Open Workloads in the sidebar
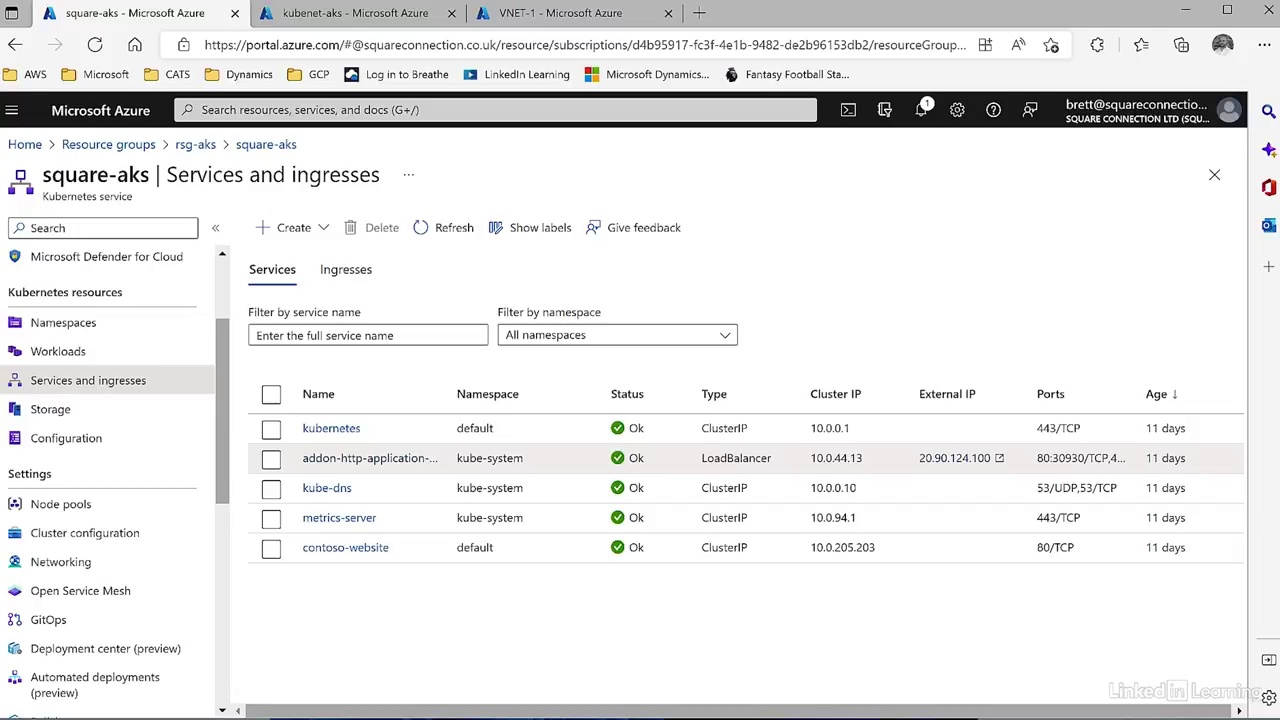This screenshot has width=1280, height=720. (x=58, y=351)
